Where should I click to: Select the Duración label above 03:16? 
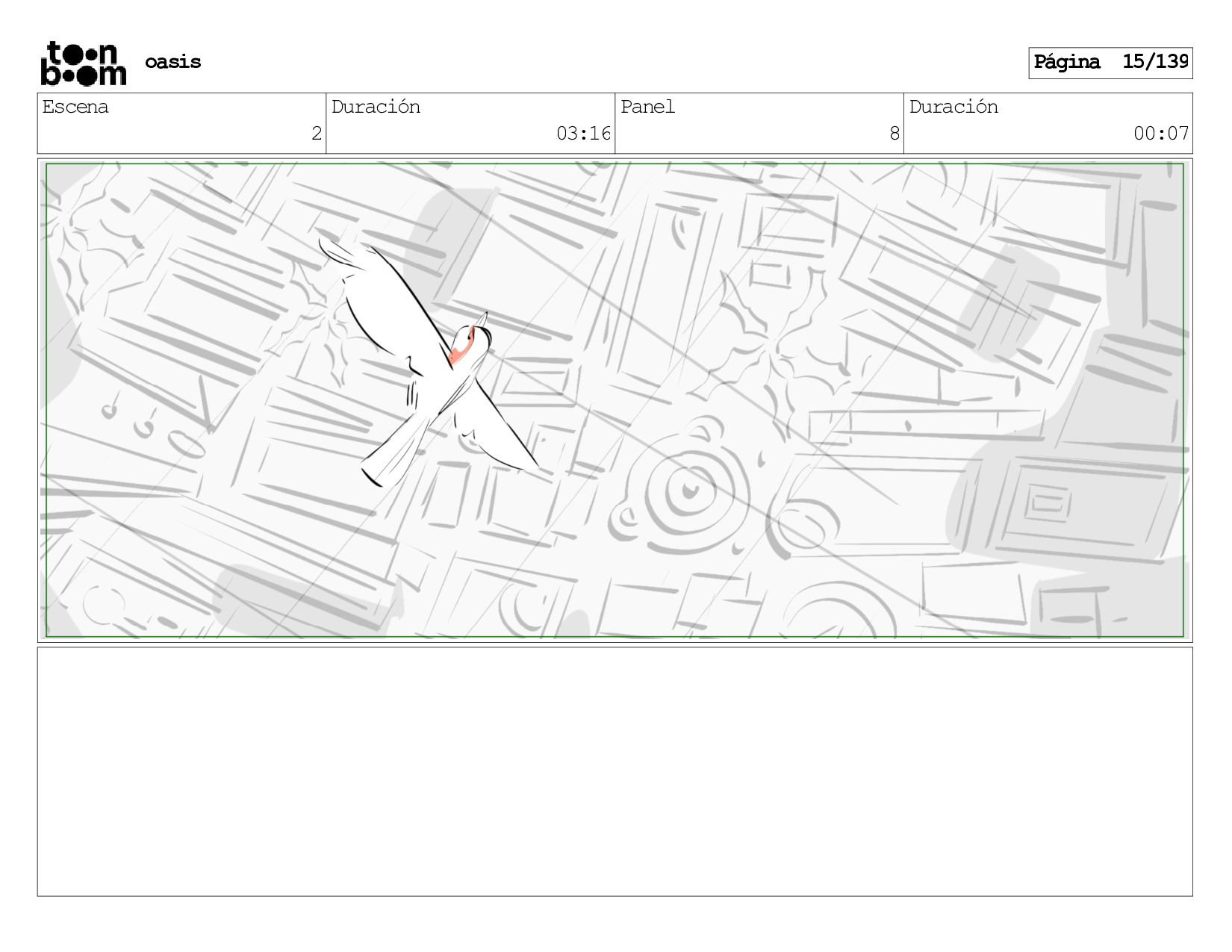[x=376, y=107]
